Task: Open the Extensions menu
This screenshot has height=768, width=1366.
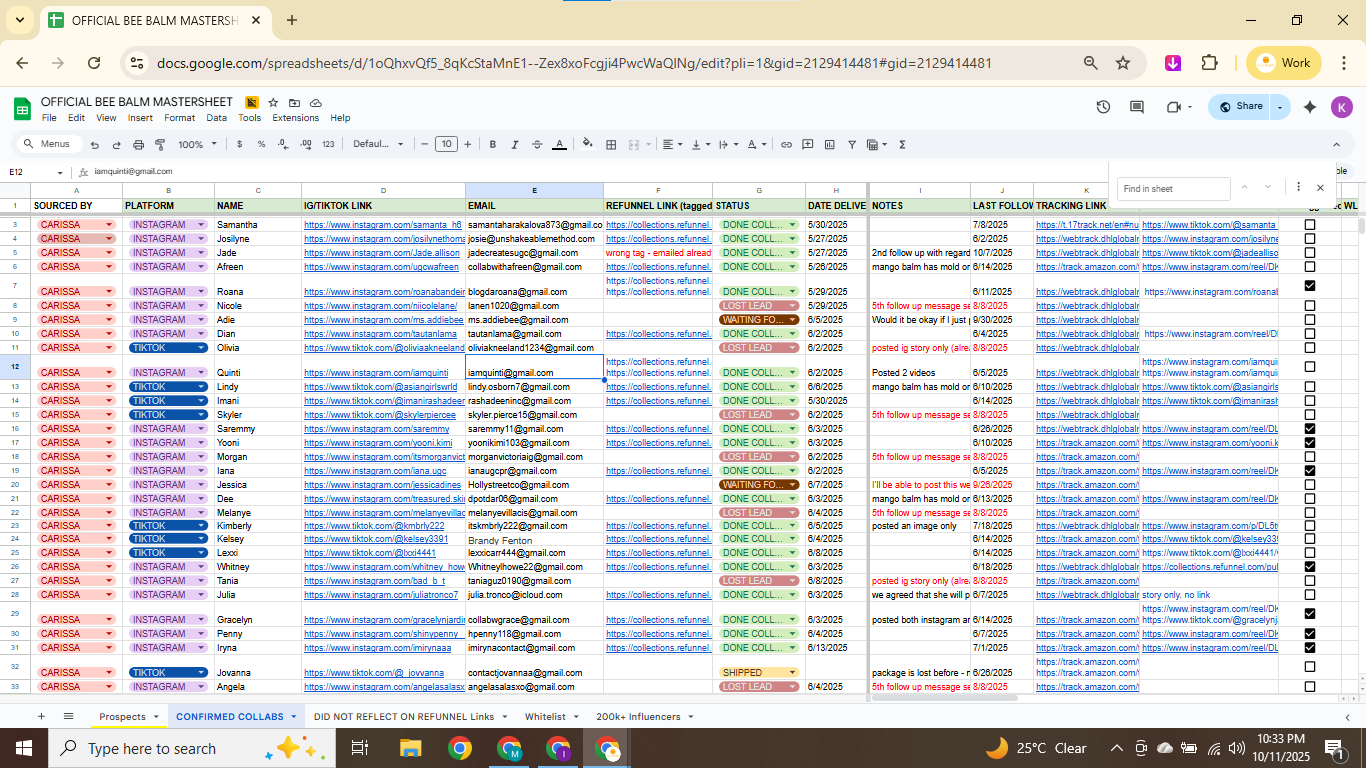Action: click(296, 118)
